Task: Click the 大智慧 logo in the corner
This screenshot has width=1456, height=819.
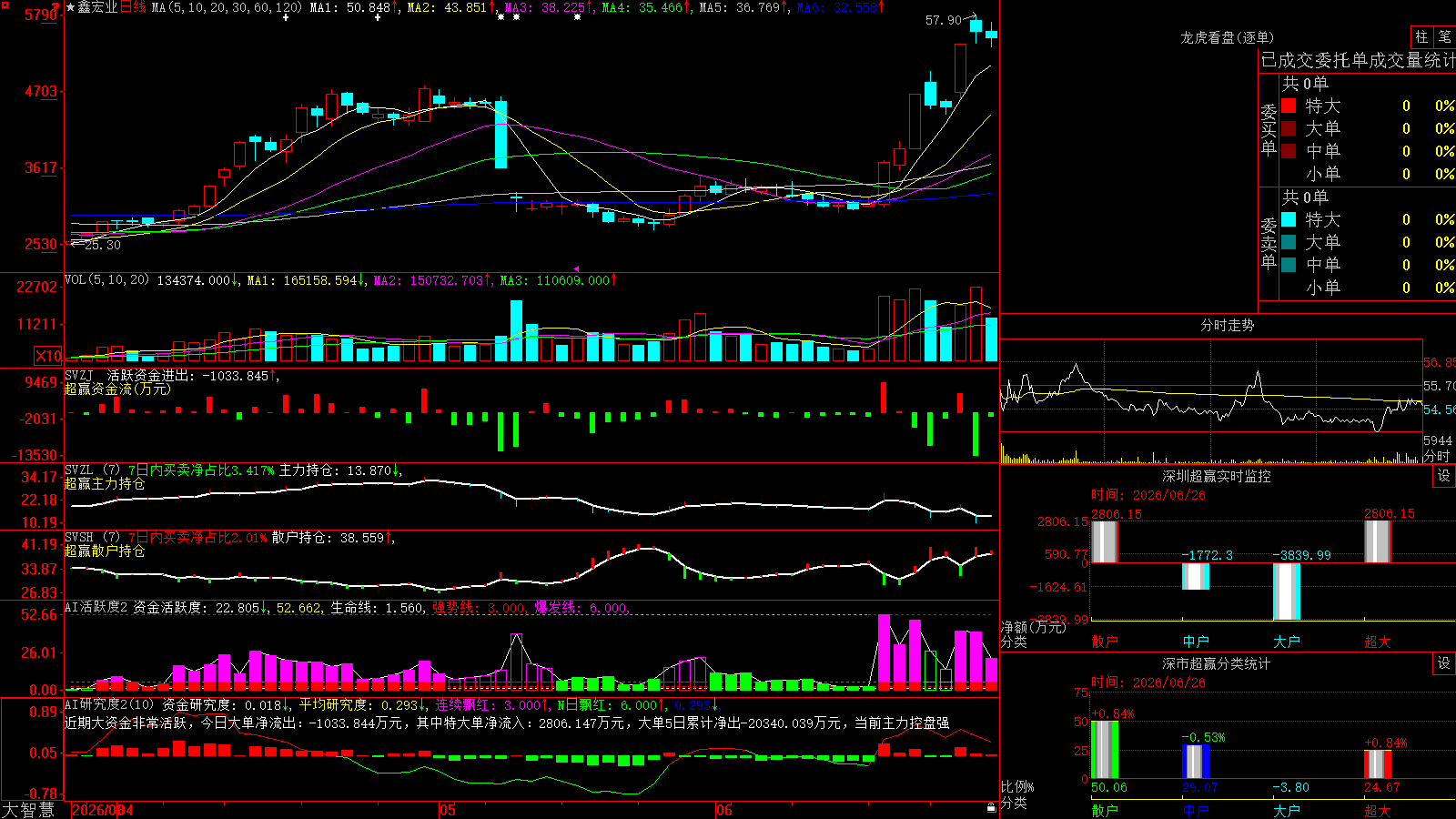Action: (28, 810)
